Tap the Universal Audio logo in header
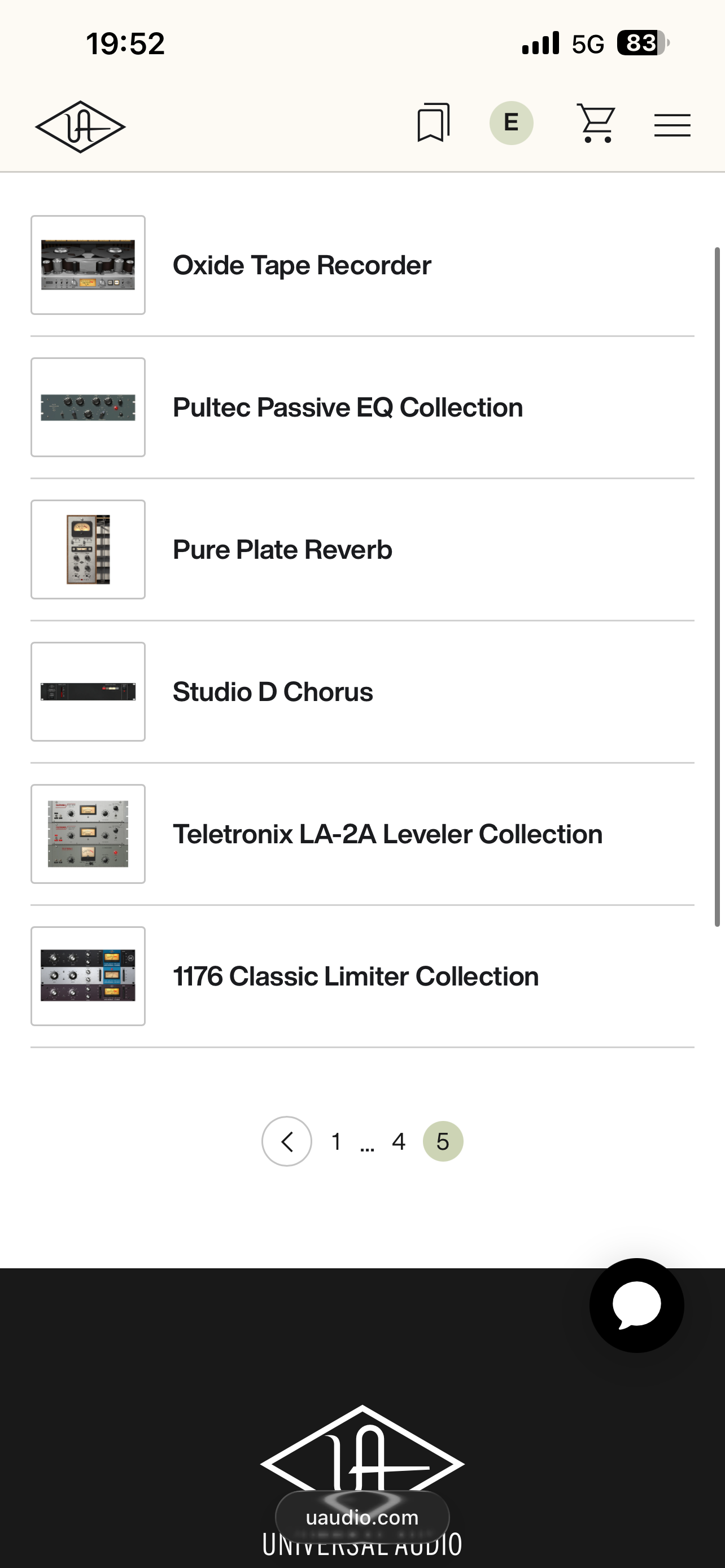Screen dimensions: 725x1568 [x=80, y=126]
